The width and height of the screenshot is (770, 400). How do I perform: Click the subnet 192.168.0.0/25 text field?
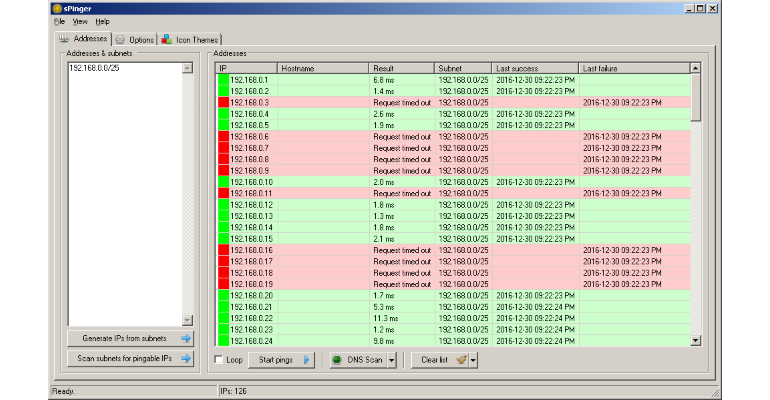point(125,194)
